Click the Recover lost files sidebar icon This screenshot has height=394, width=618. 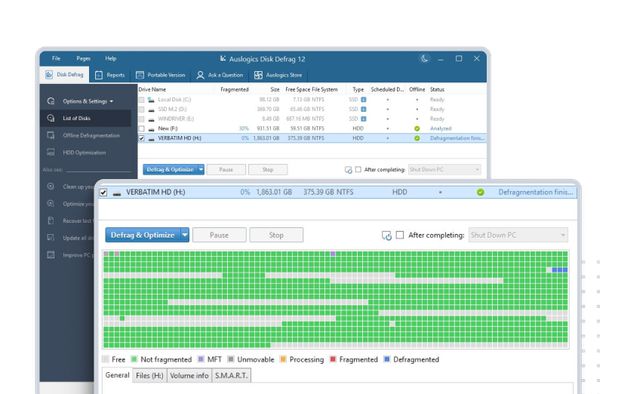[51, 221]
